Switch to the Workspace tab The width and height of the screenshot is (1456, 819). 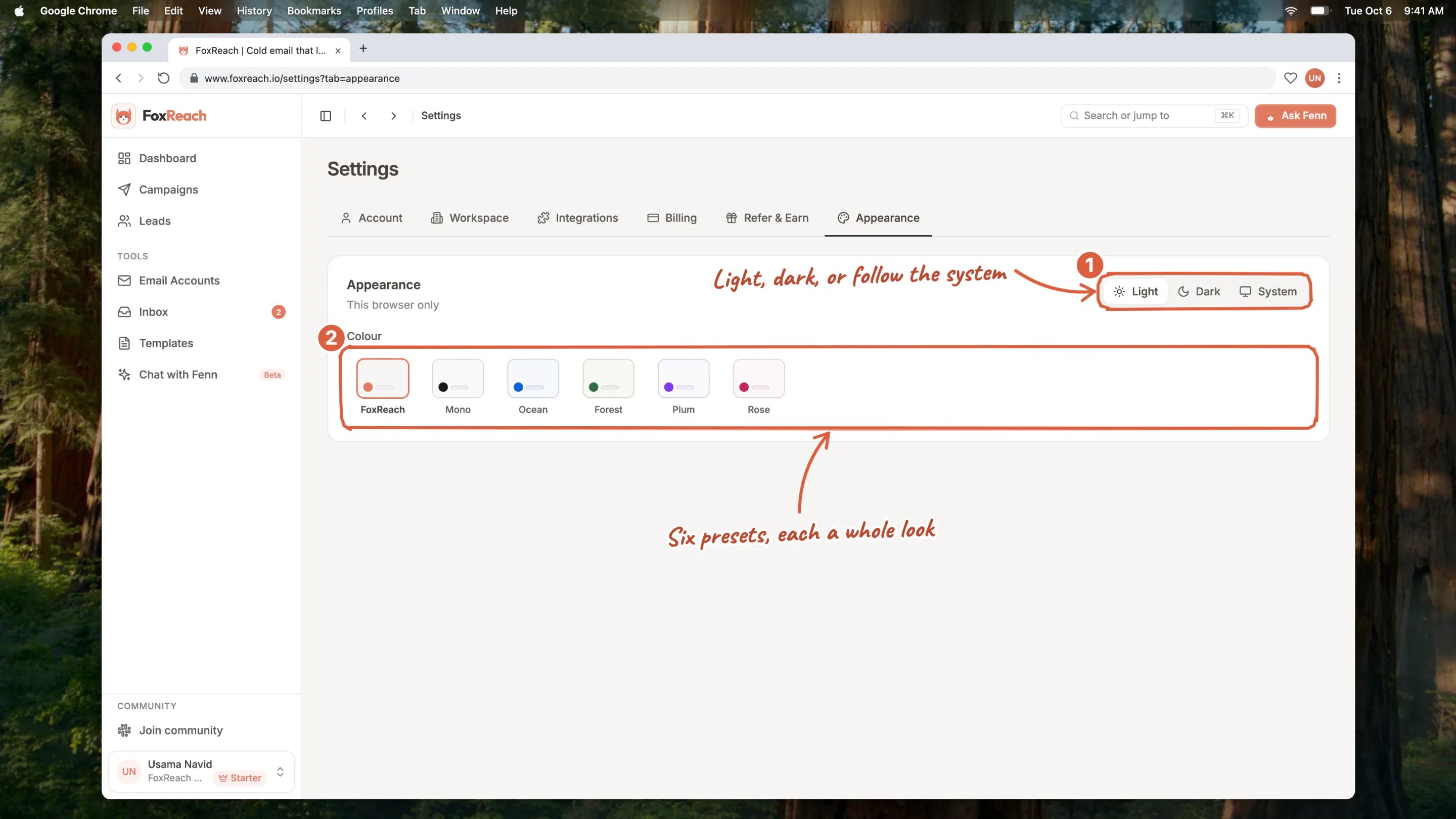click(470, 218)
